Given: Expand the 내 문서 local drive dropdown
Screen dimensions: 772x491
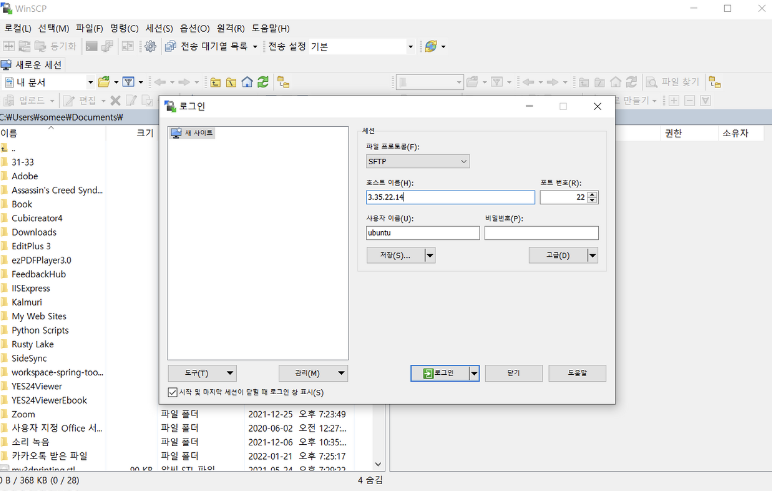Looking at the screenshot, I should (91, 82).
